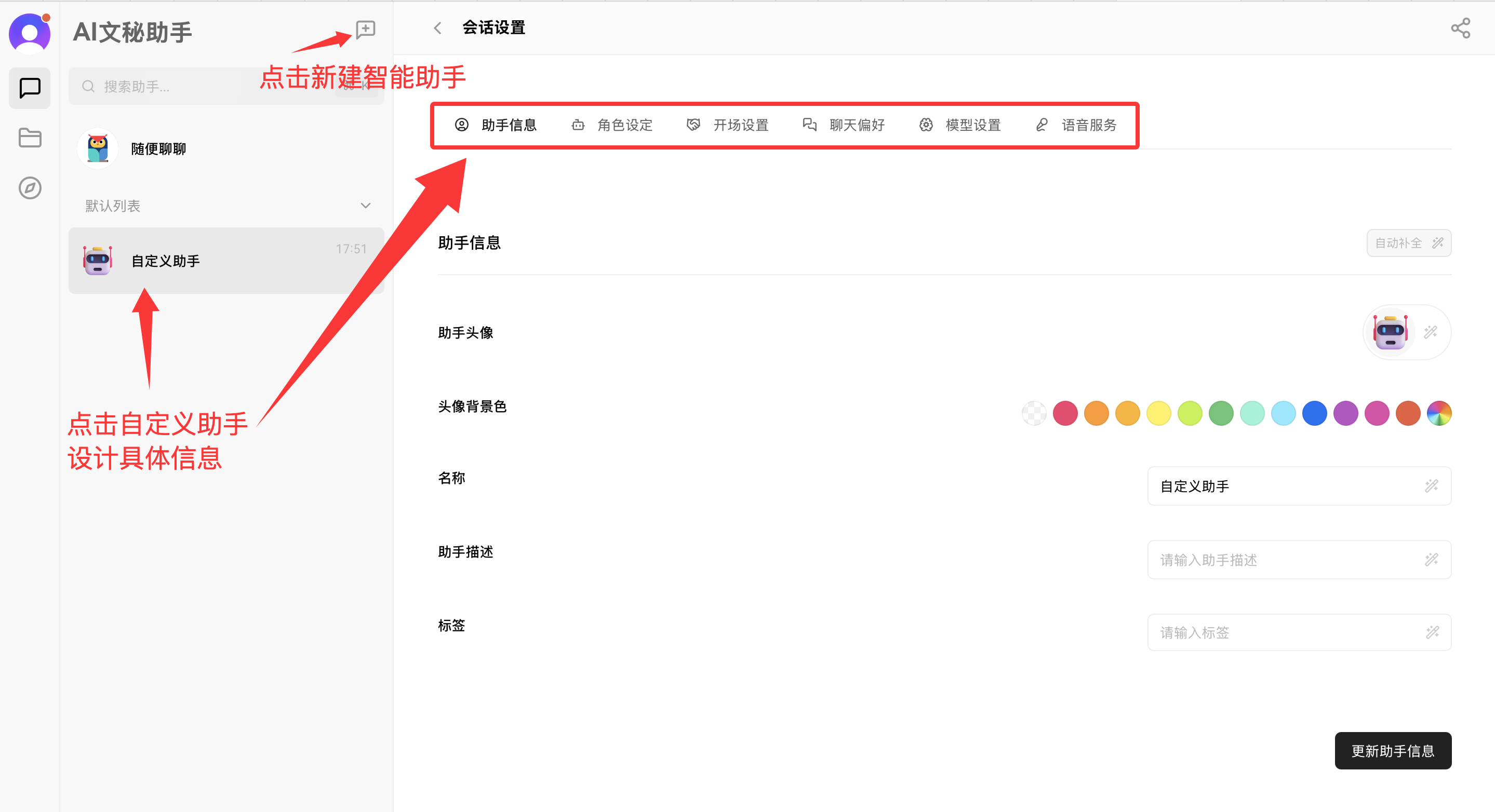
Task: Click the 请输入助手描述 input field
Action: pyautogui.click(x=1299, y=560)
